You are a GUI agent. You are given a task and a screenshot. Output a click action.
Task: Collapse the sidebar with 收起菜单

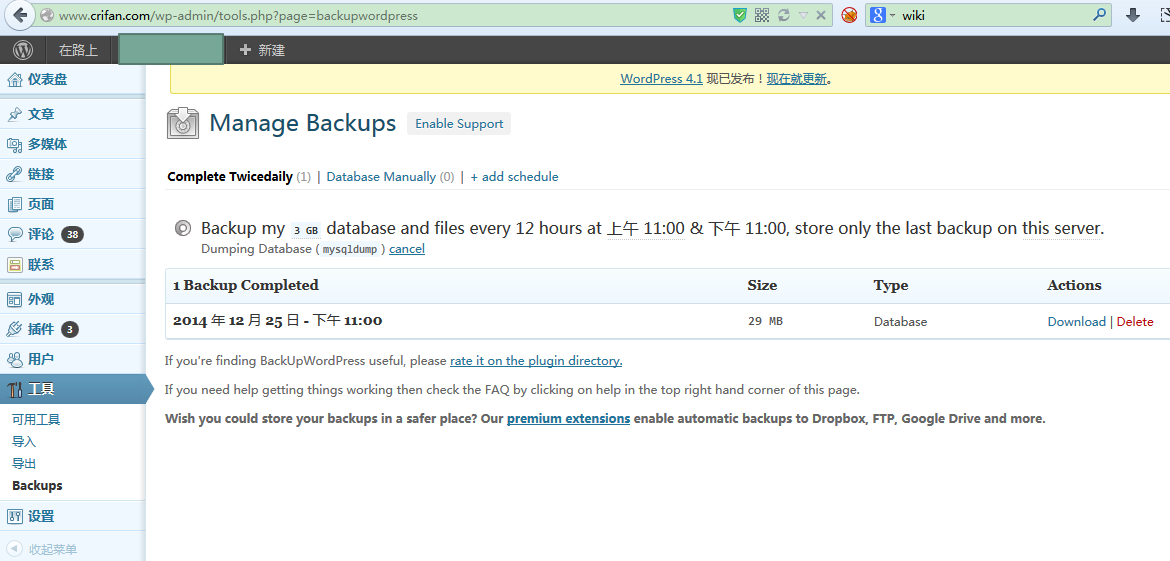pos(52,549)
